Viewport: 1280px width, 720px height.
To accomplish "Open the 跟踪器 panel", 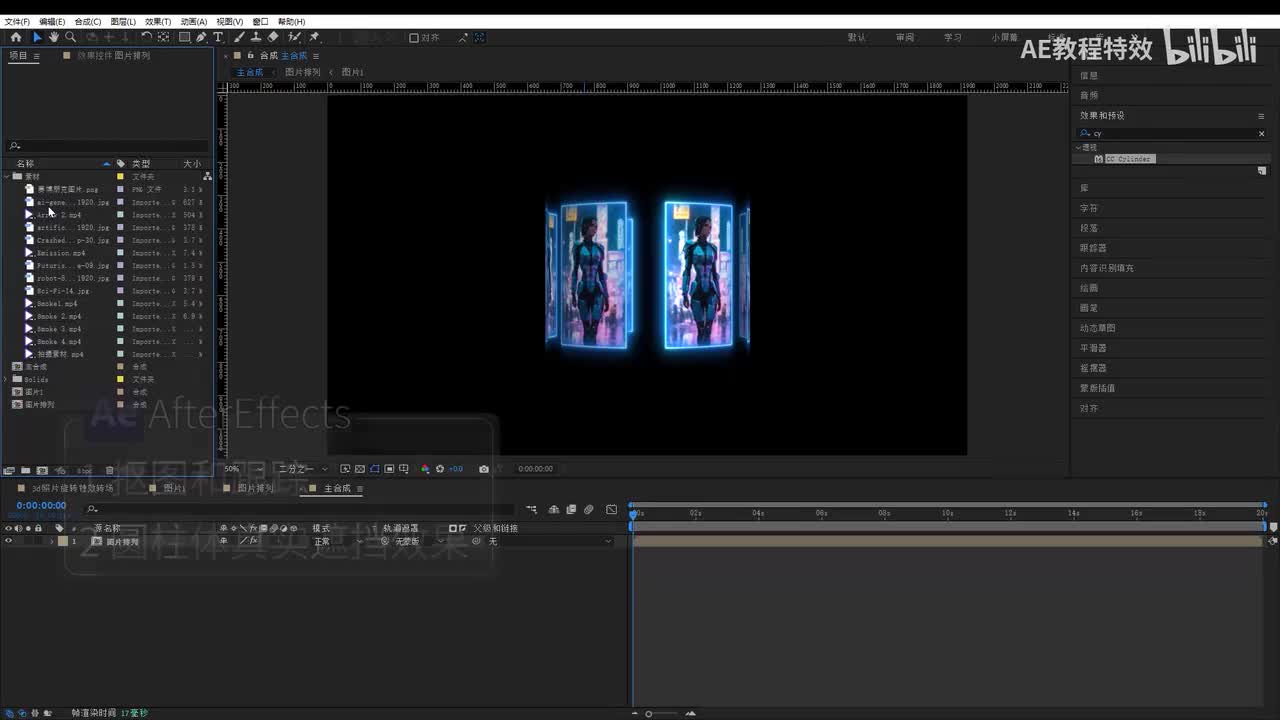I will tap(1093, 248).
